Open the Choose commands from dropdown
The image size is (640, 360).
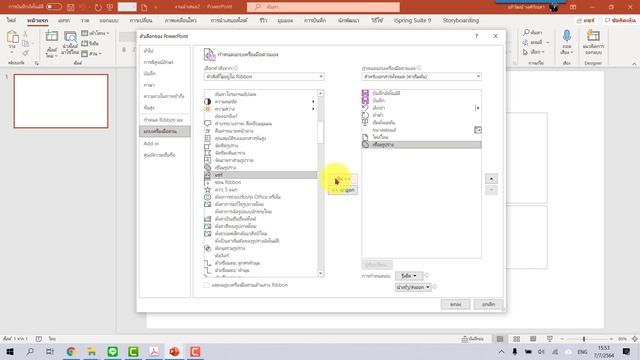pyautogui.click(x=264, y=76)
